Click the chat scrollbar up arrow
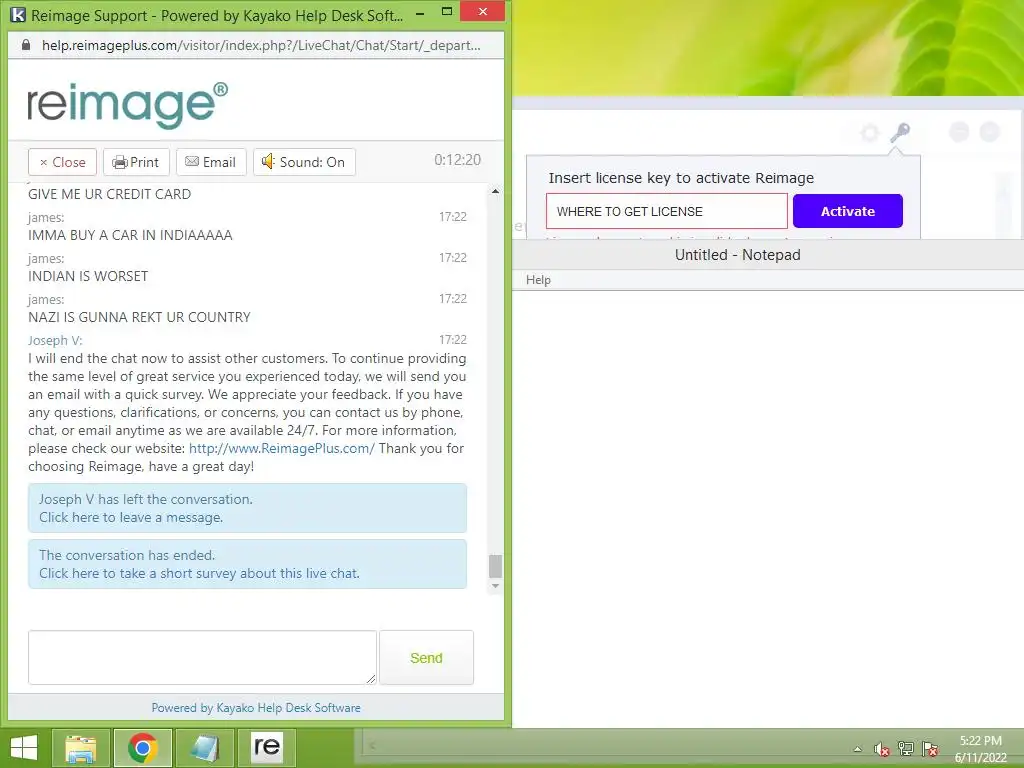The height and width of the screenshot is (768, 1024). click(495, 191)
